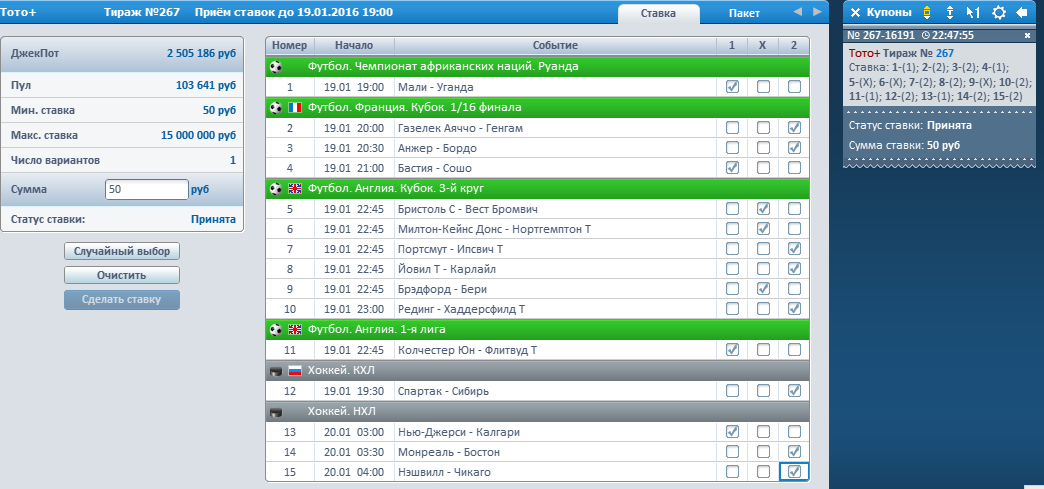The width and height of the screenshot is (1044, 489).
Task: Close coupon № 267-16191
Action: (1027, 35)
